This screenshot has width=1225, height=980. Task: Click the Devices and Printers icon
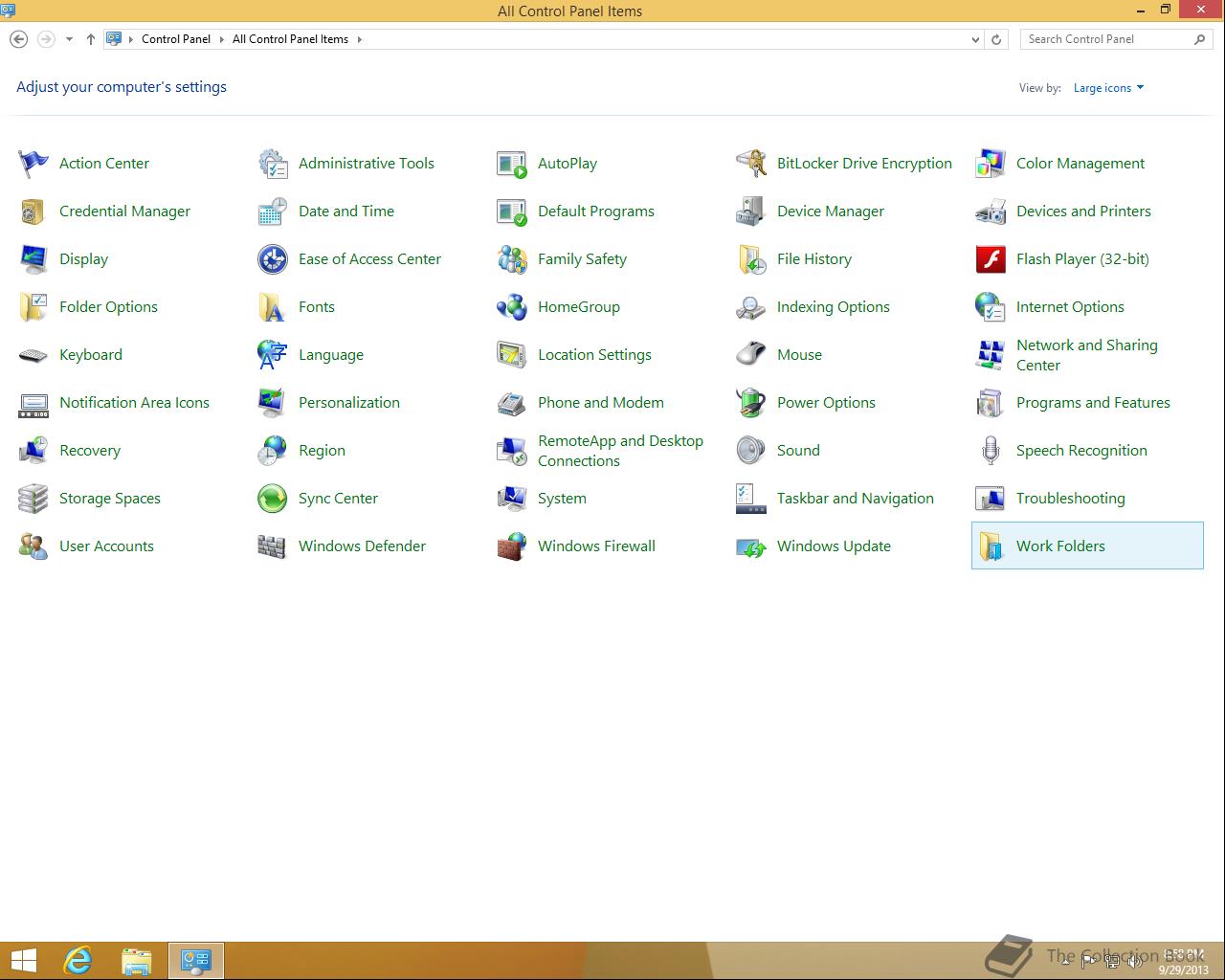click(x=991, y=212)
